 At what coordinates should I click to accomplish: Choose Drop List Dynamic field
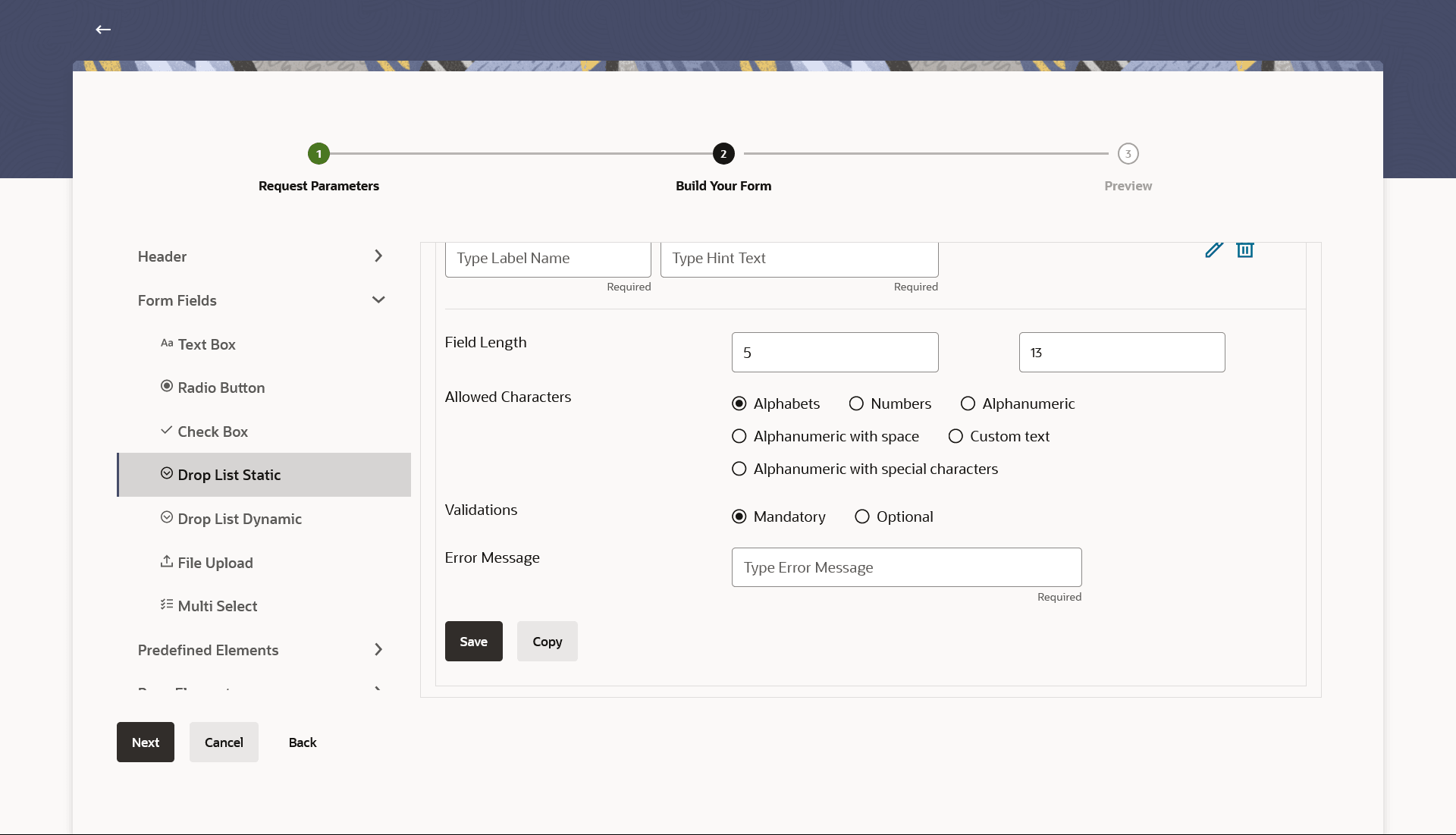[x=239, y=519]
